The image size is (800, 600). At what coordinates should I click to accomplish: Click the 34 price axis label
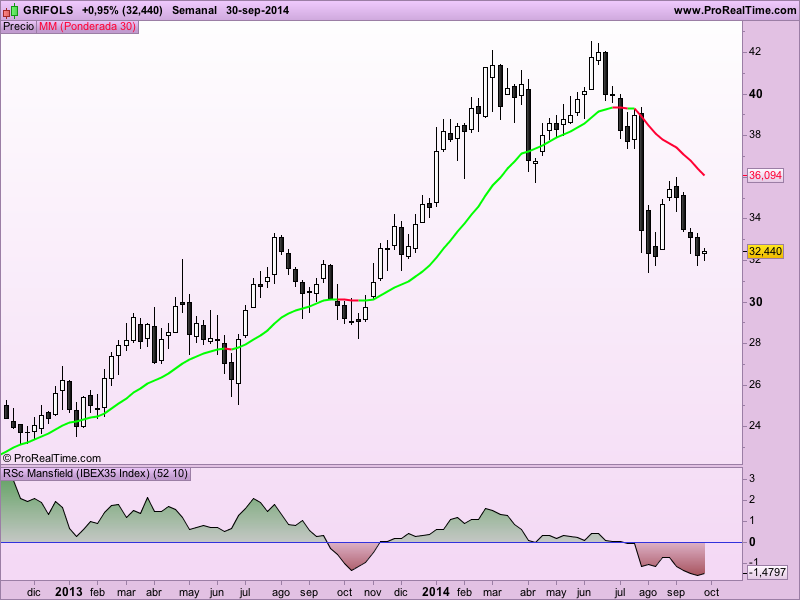[755, 217]
